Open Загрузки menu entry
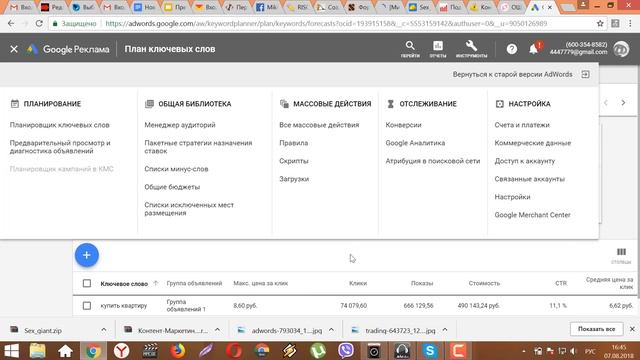640x360 pixels. [x=294, y=179]
